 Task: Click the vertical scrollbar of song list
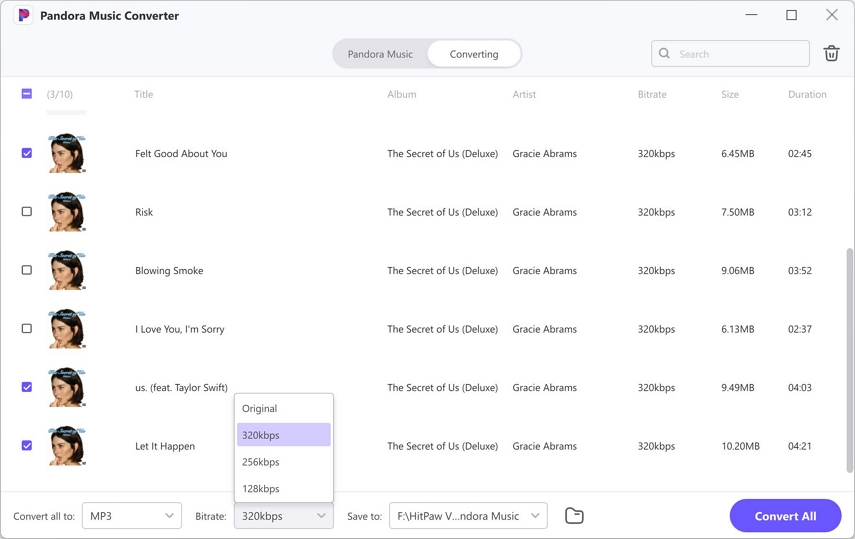pos(848,360)
